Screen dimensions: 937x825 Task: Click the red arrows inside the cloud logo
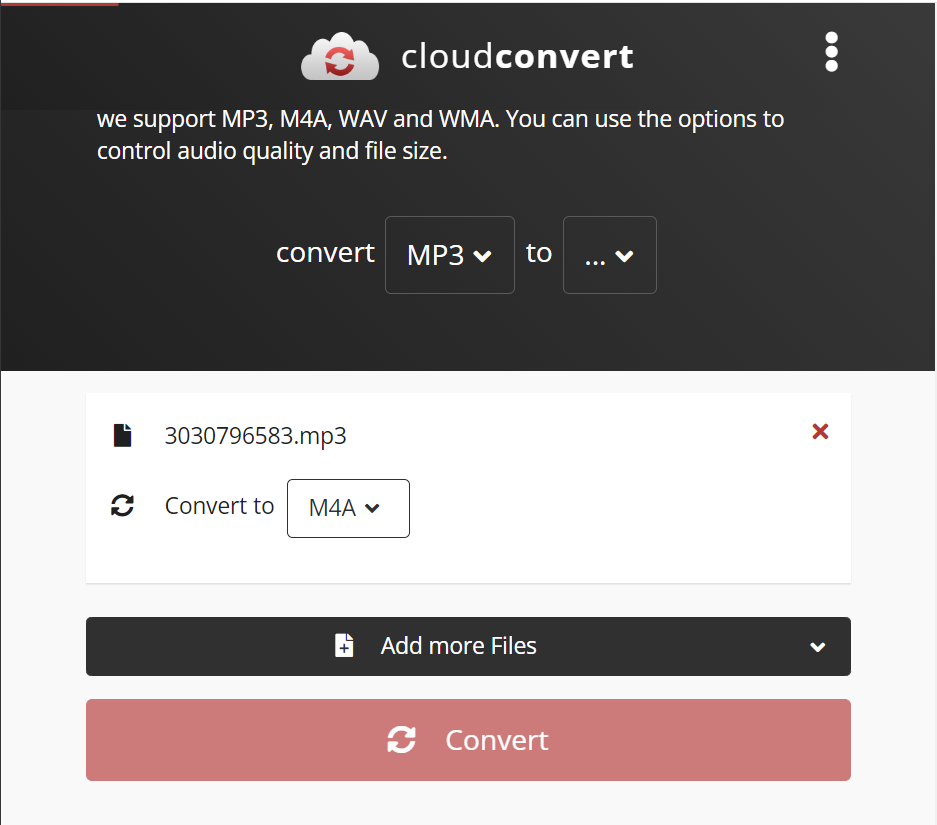[x=340, y=58]
